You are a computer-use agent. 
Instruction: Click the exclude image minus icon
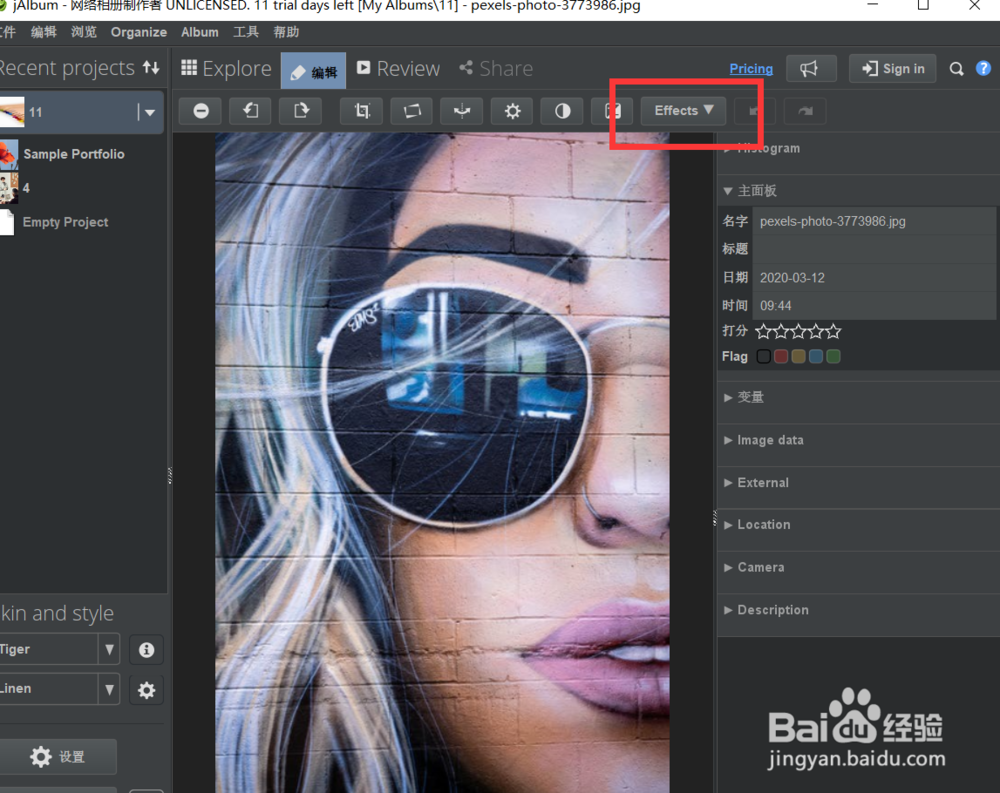(201, 111)
